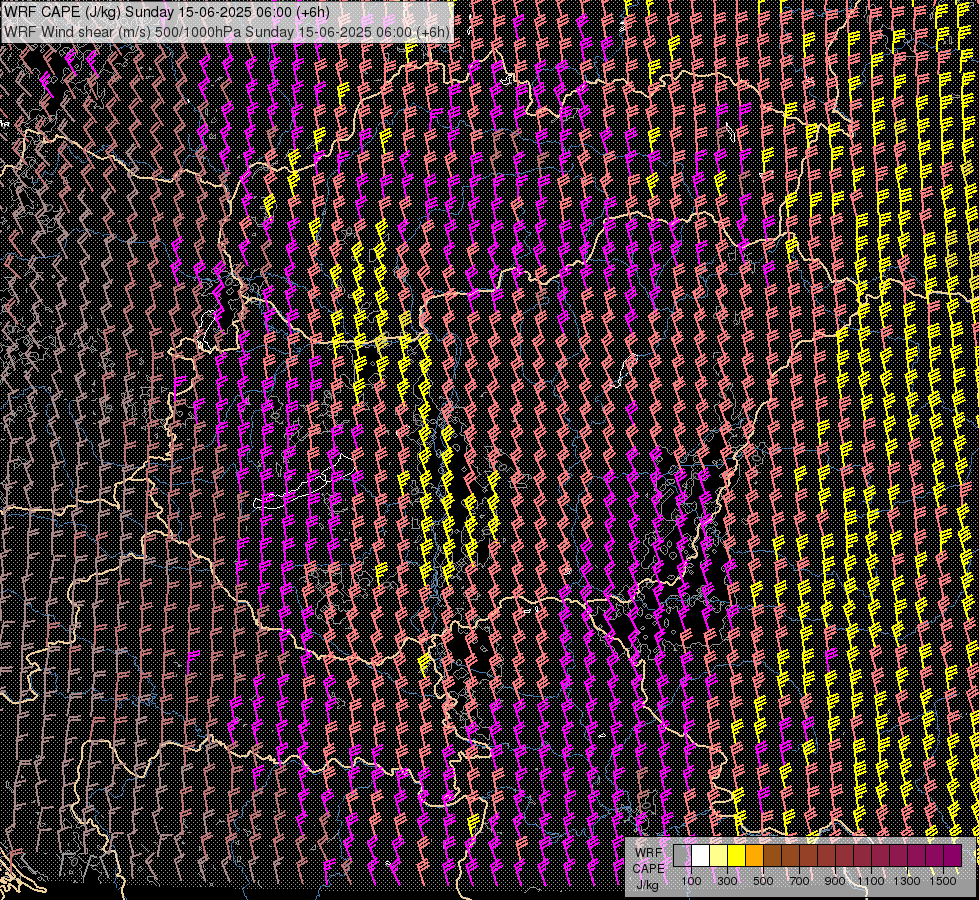Click the legend value 100
This screenshot has height=900, width=979.
(x=691, y=881)
